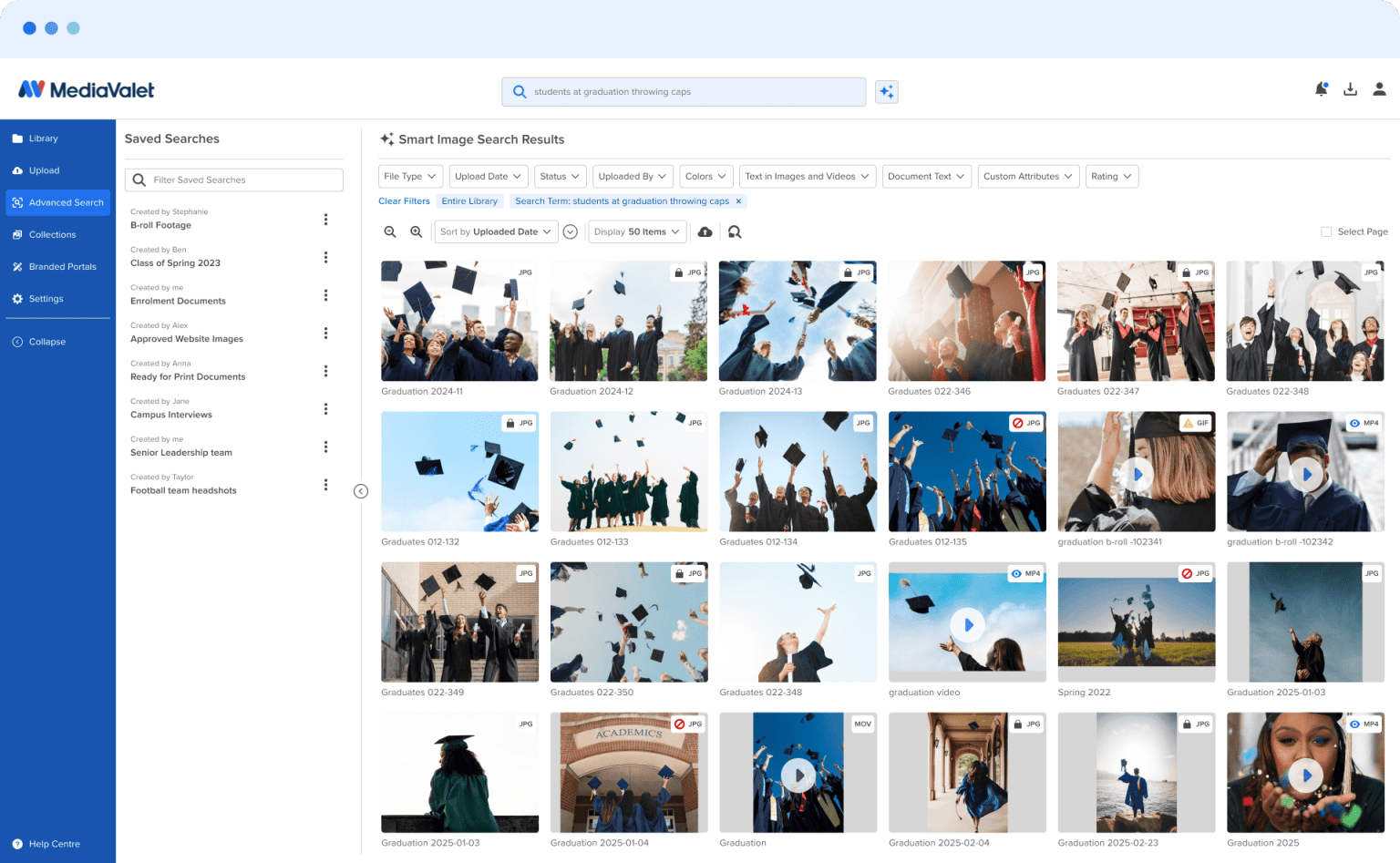Open the File Type filter dropdown

(x=409, y=176)
